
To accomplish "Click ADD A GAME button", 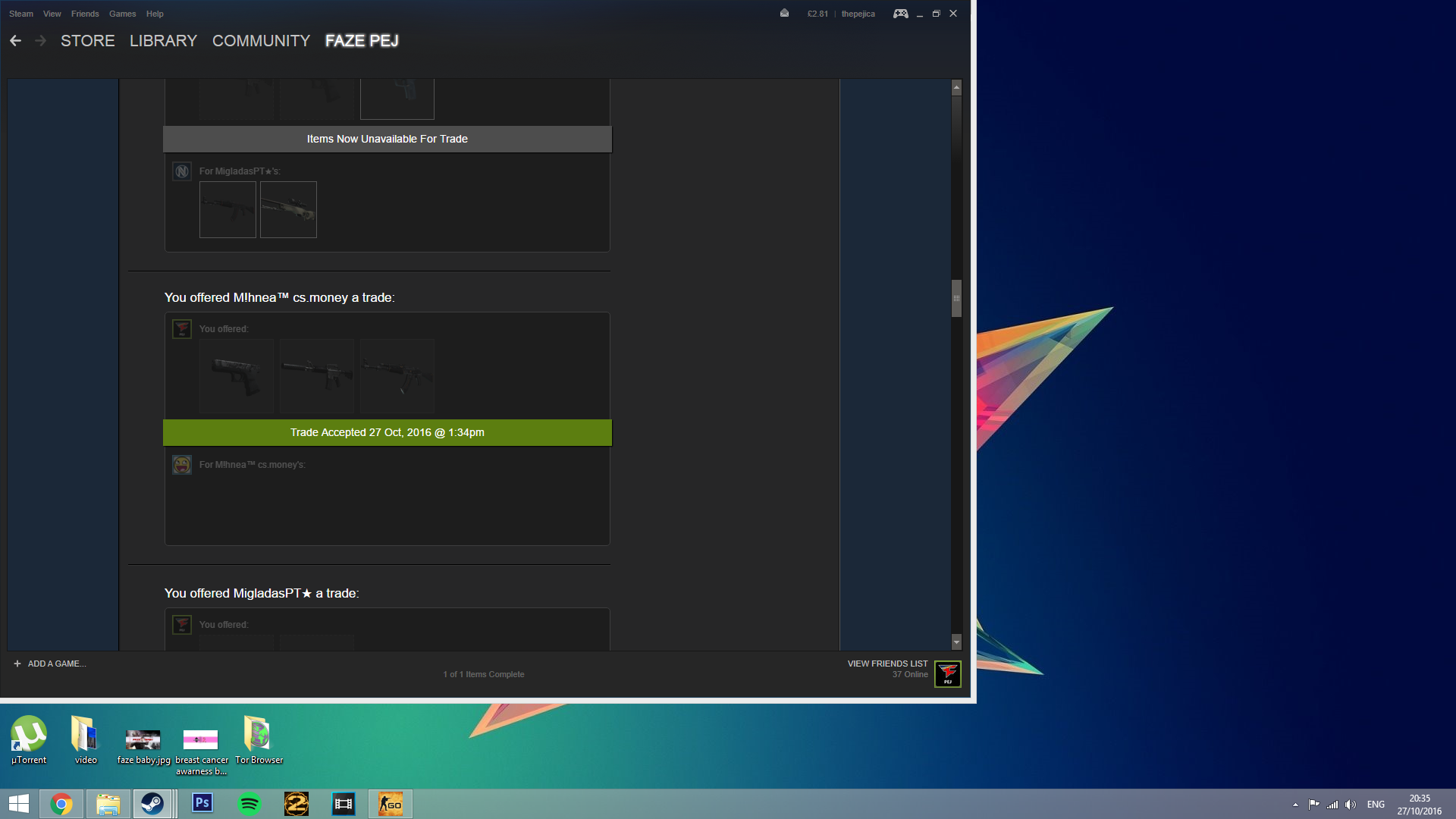I will tap(50, 664).
